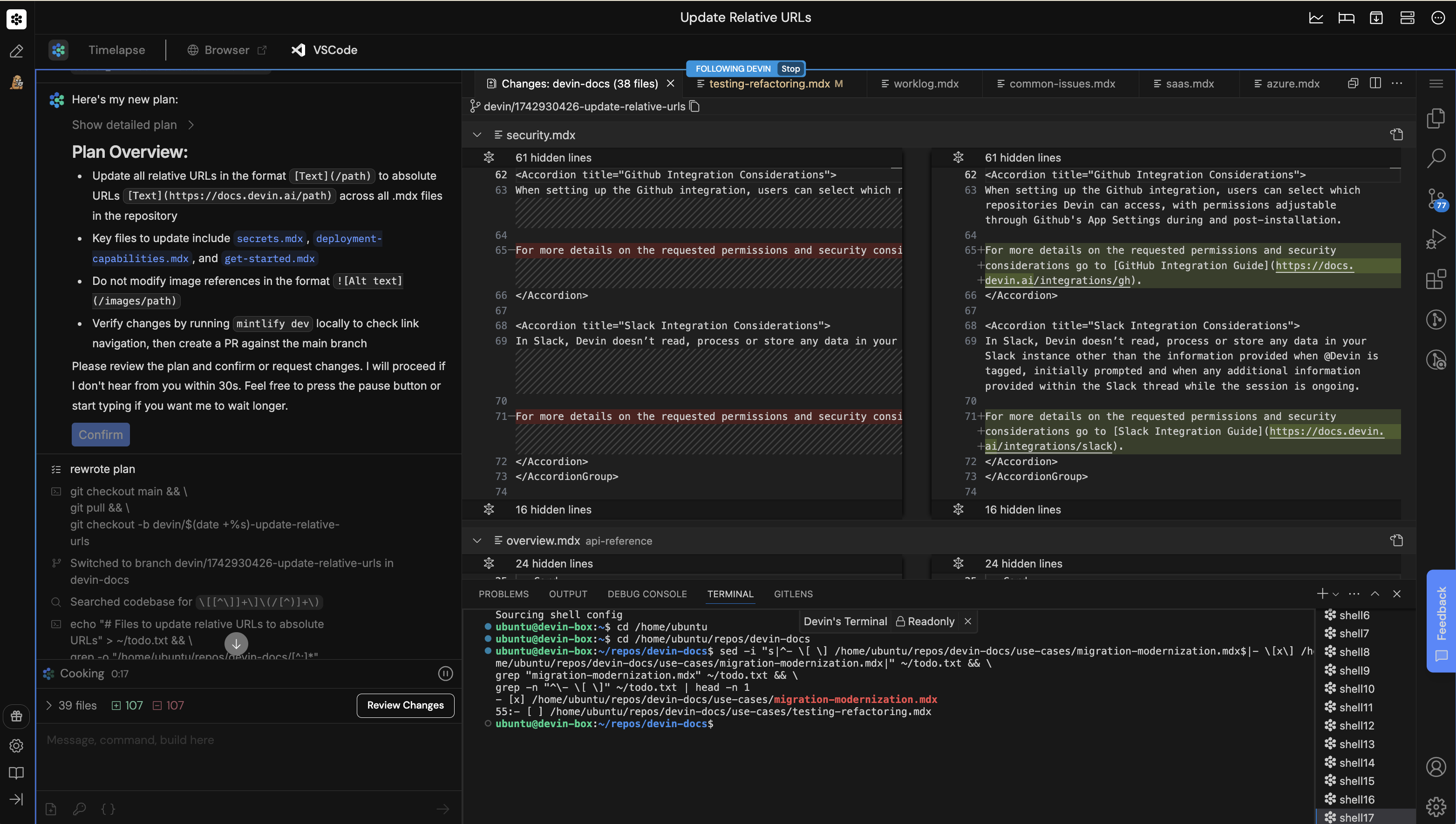Pause the Cooking session timer
The image size is (1456, 824).
pyautogui.click(x=446, y=674)
